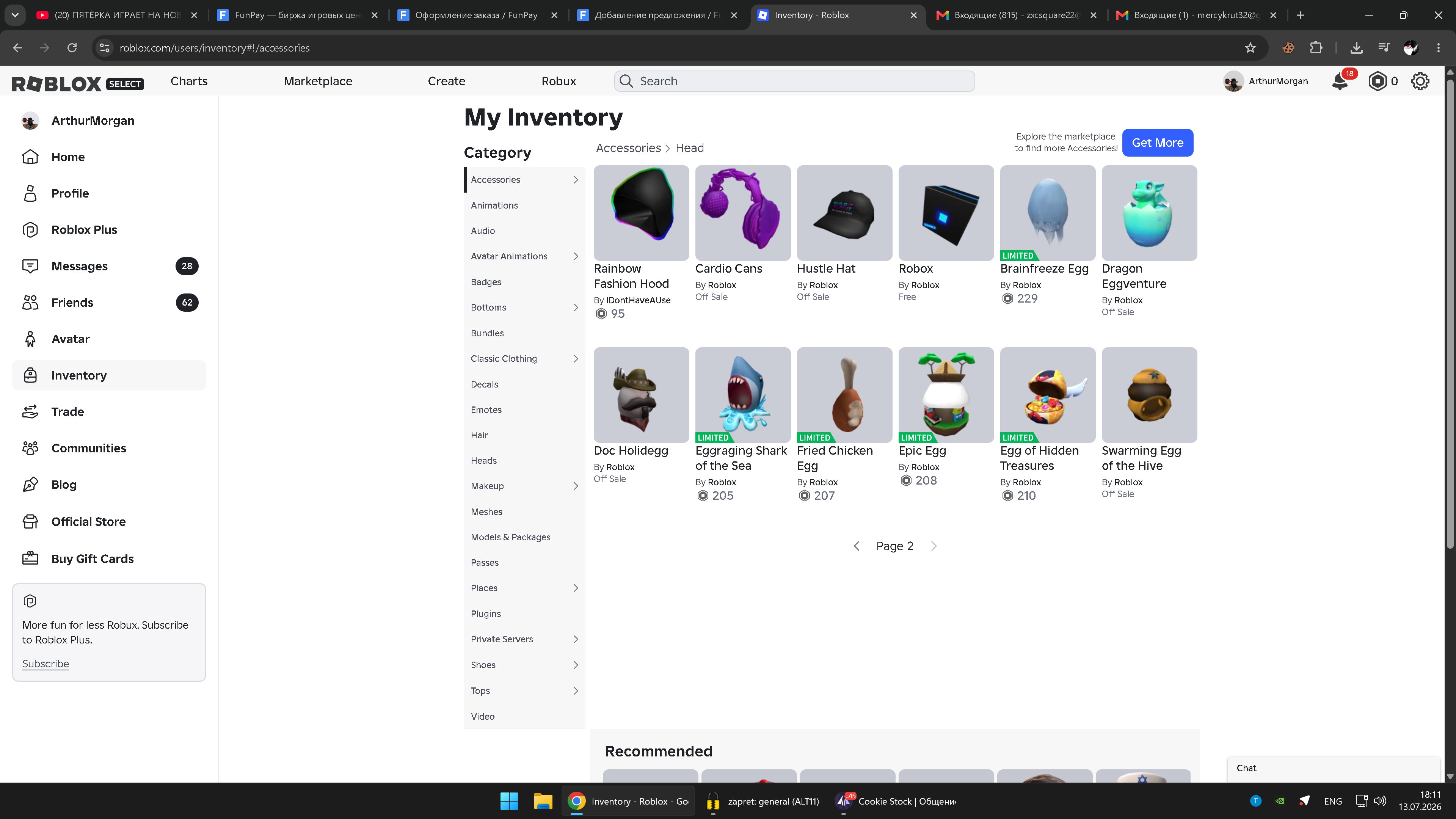Click the Trade sidebar icon
This screenshot has height=819, width=1456.
point(30,411)
